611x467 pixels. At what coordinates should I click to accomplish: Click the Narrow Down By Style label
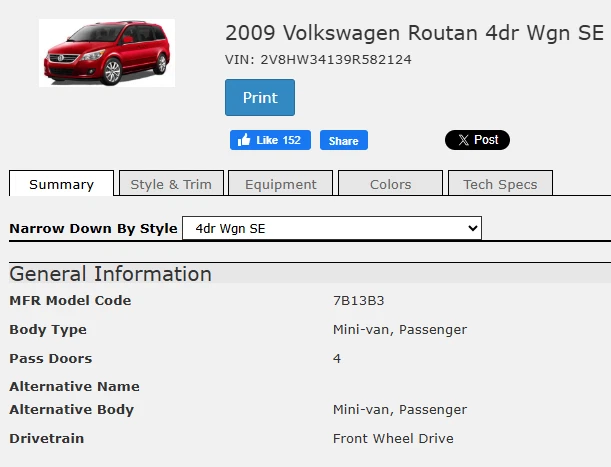94,228
